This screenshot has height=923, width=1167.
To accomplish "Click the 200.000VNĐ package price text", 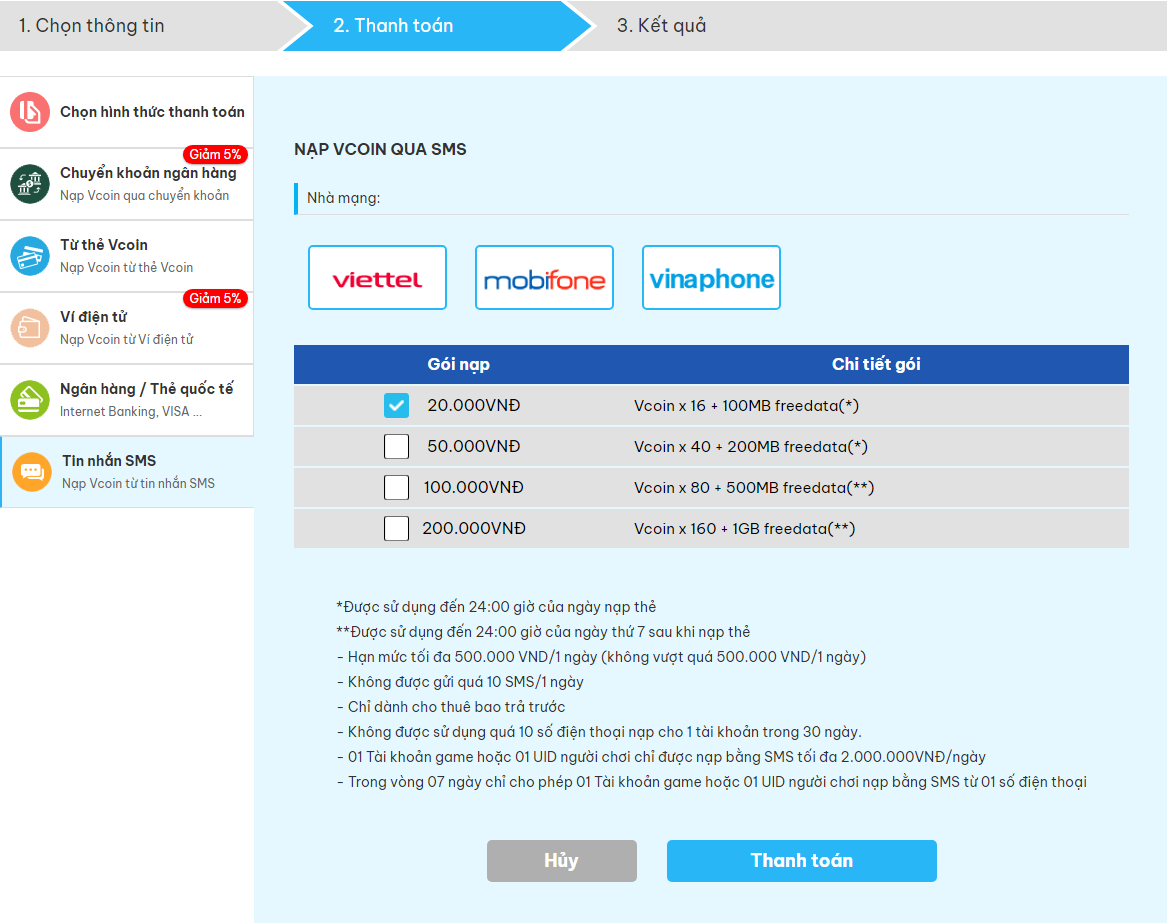I will 474,528.
